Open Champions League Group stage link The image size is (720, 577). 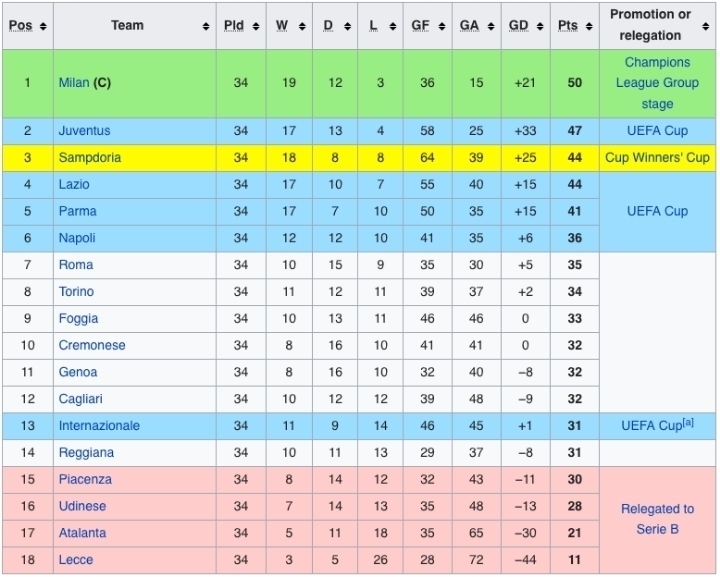pos(657,83)
